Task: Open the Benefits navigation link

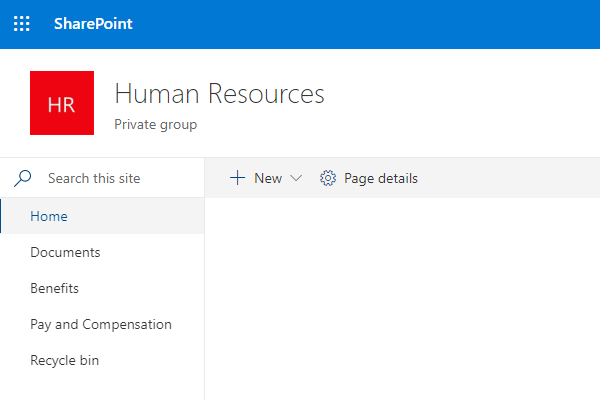Action: point(54,288)
